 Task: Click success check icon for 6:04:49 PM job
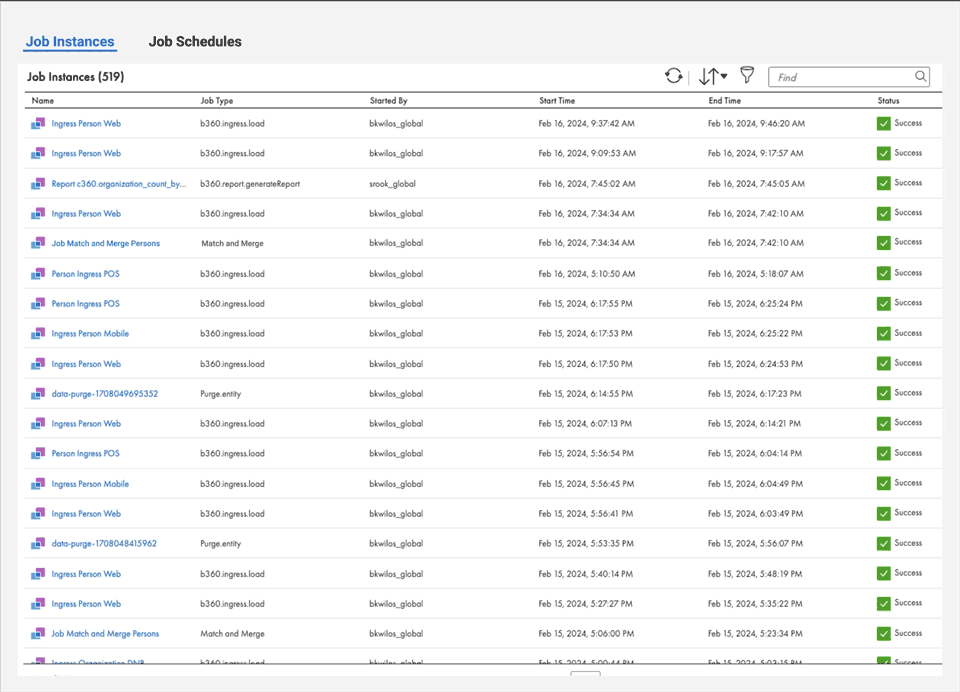click(x=883, y=483)
